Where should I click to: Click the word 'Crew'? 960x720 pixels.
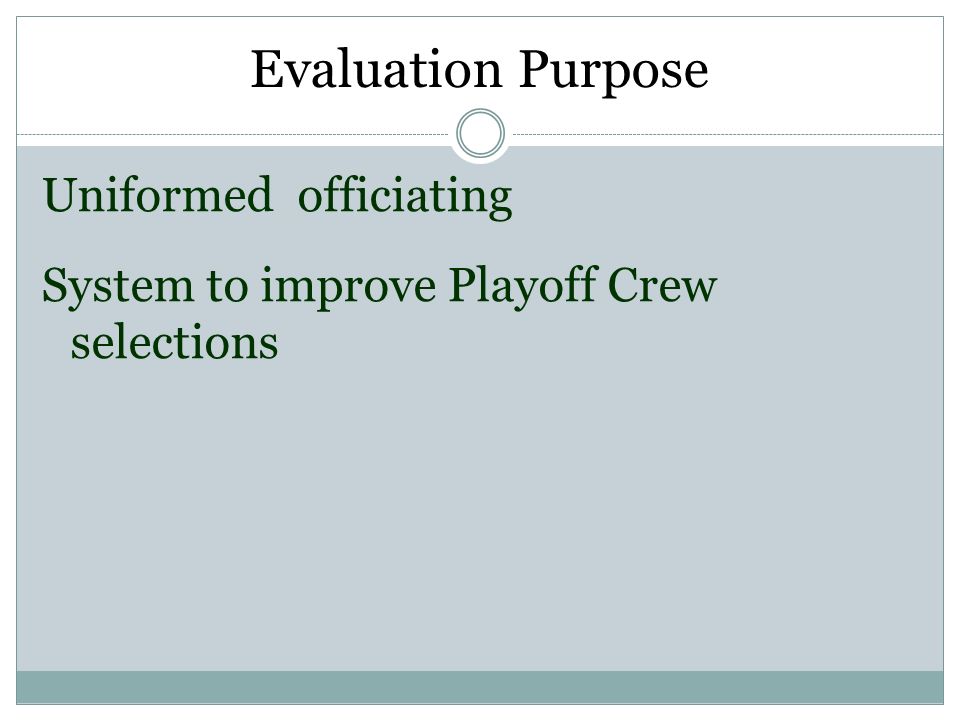(662, 285)
